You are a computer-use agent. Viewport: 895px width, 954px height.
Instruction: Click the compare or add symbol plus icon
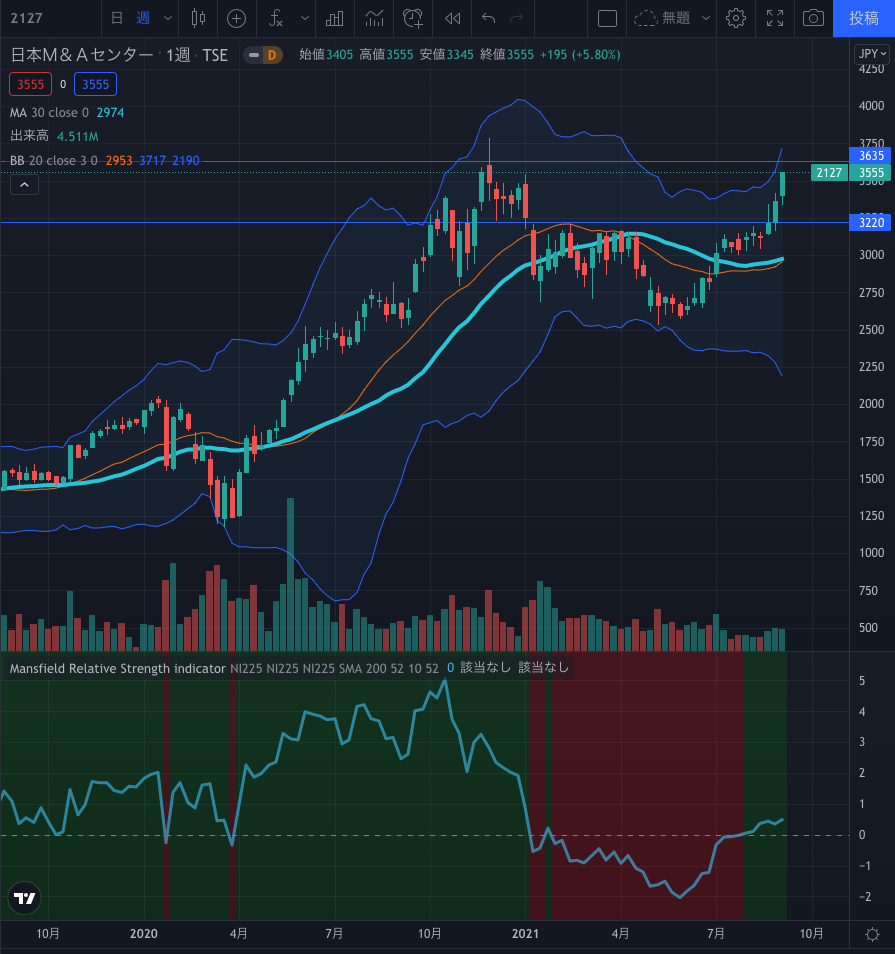[236, 18]
